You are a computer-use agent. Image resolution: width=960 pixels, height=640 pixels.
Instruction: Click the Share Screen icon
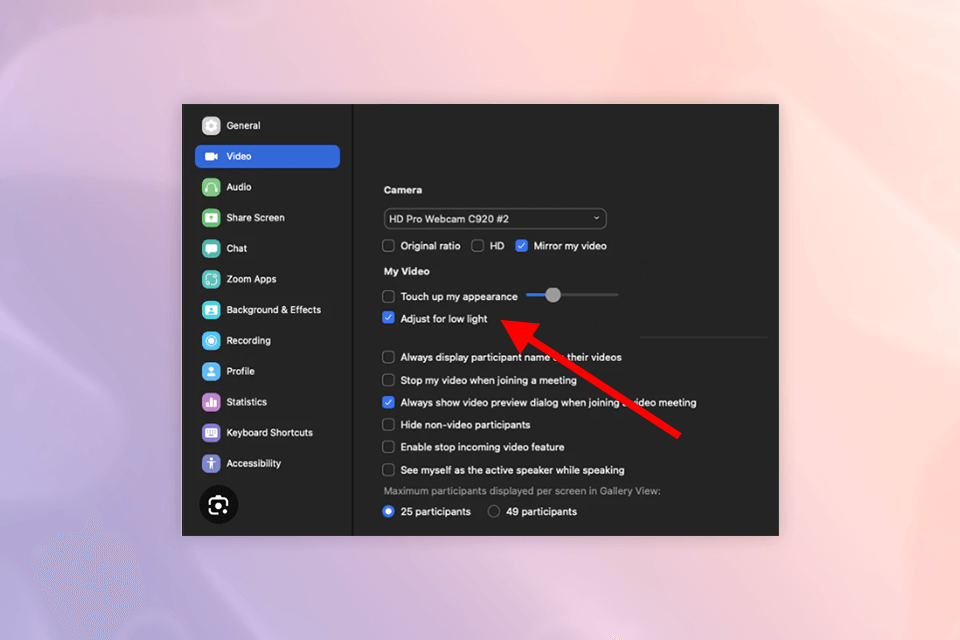(x=211, y=217)
